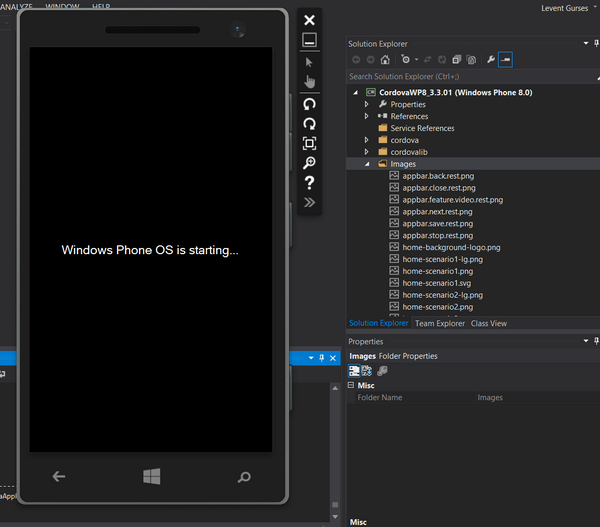
Task: Select appbar.stop.rest.png file
Action: point(437,235)
